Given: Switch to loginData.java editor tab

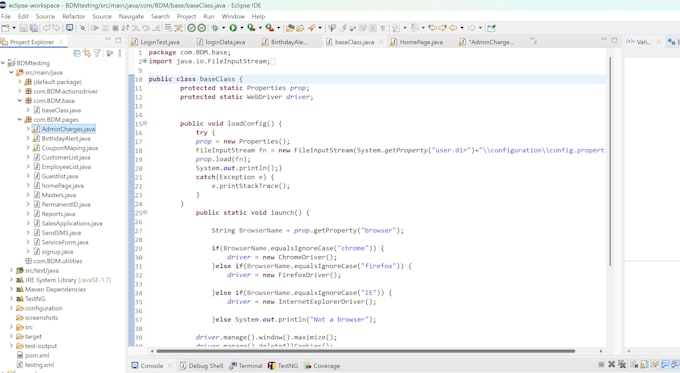Looking at the screenshot, I should 221,42.
